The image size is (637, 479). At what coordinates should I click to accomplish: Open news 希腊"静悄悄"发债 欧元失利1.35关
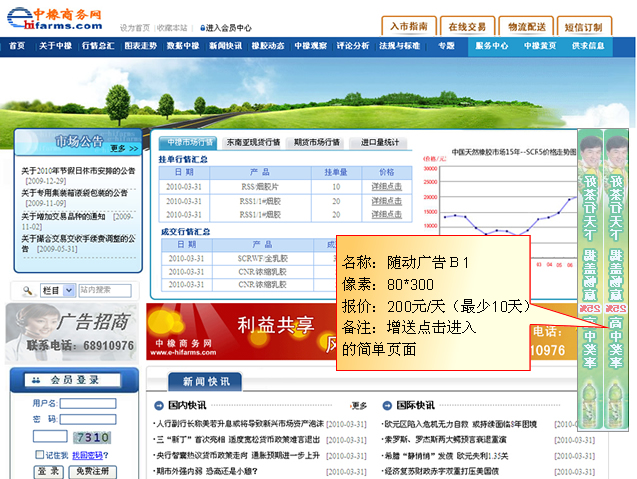(x=446, y=456)
